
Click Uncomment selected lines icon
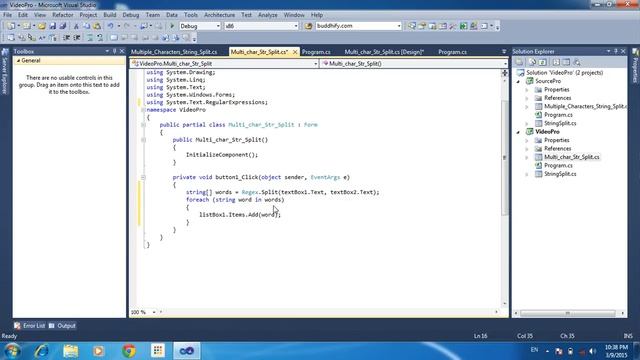[100, 38]
